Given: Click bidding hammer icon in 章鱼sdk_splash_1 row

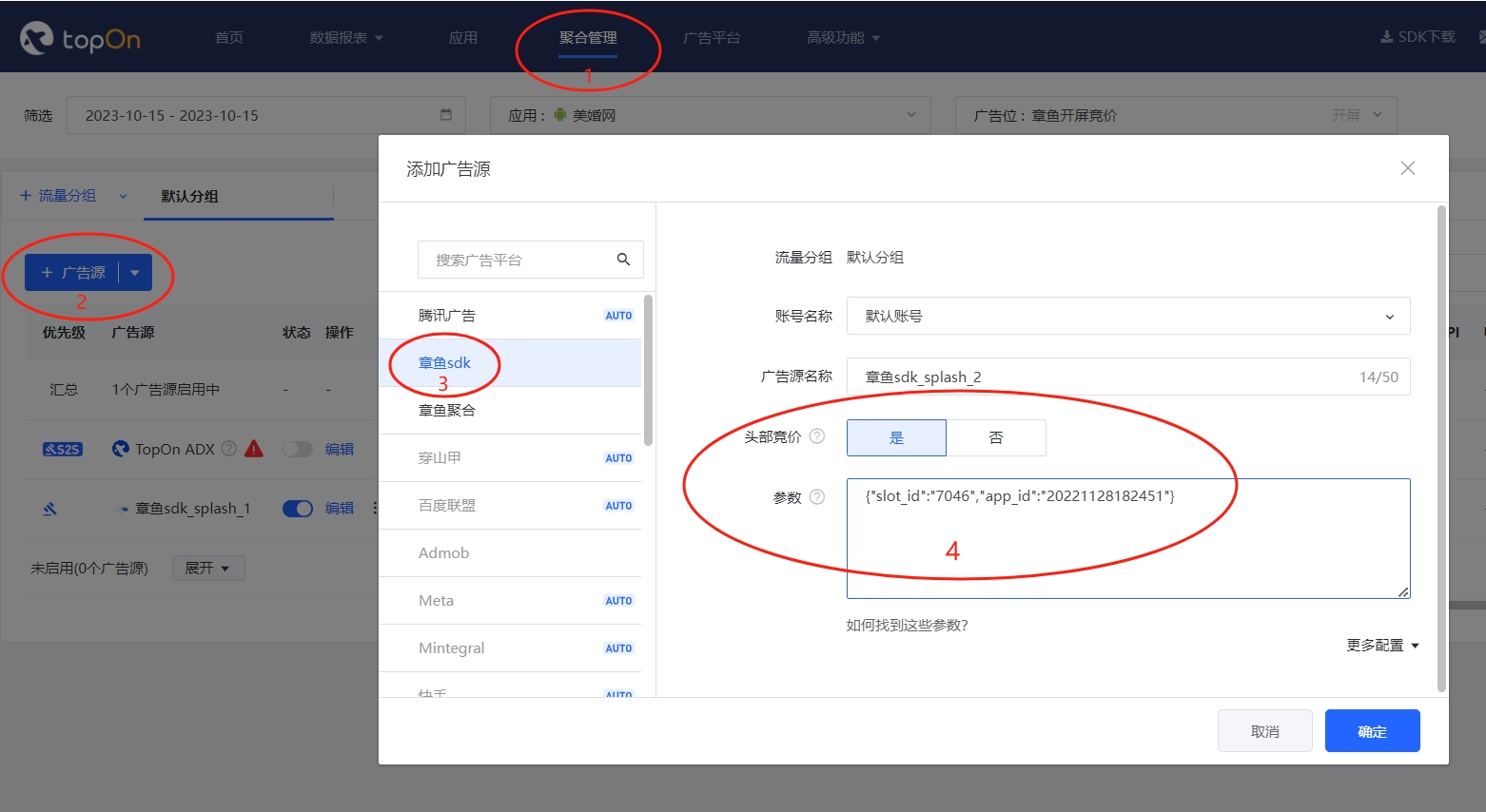Looking at the screenshot, I should [x=49, y=509].
